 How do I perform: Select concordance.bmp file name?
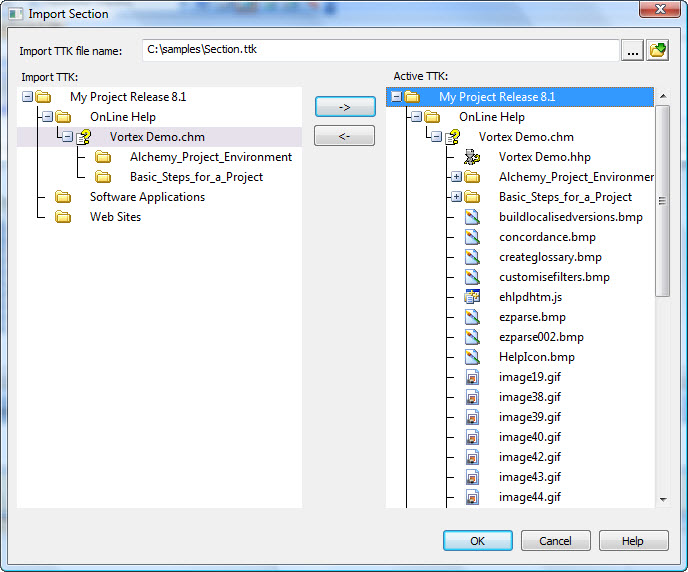[547, 237]
